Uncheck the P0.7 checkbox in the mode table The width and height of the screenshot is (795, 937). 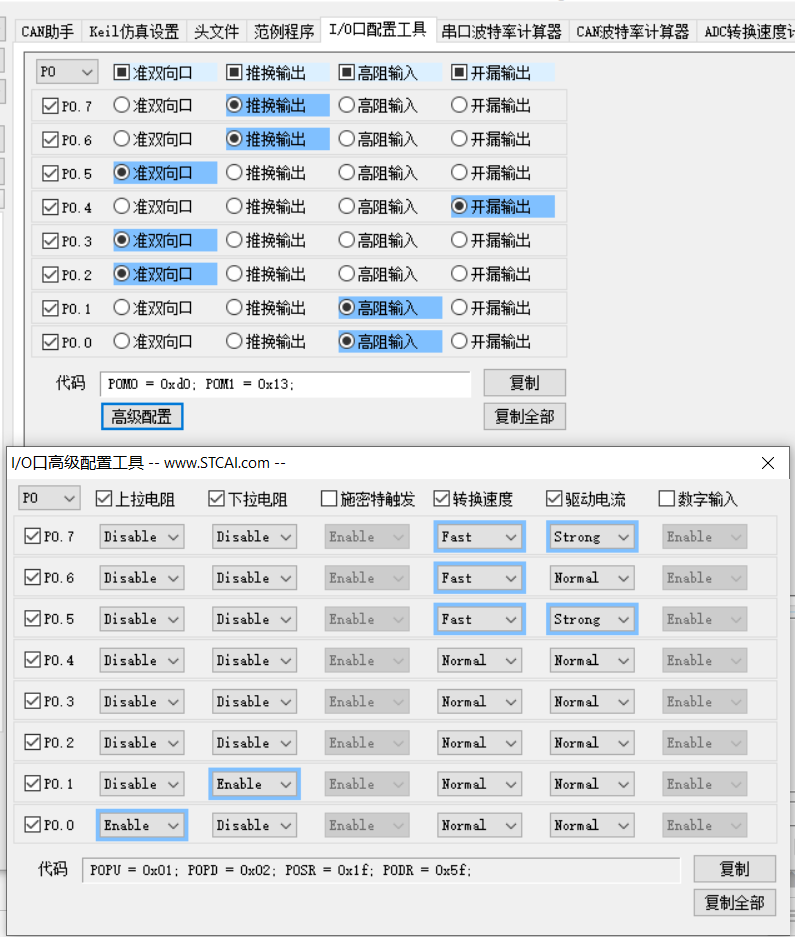click(x=50, y=106)
